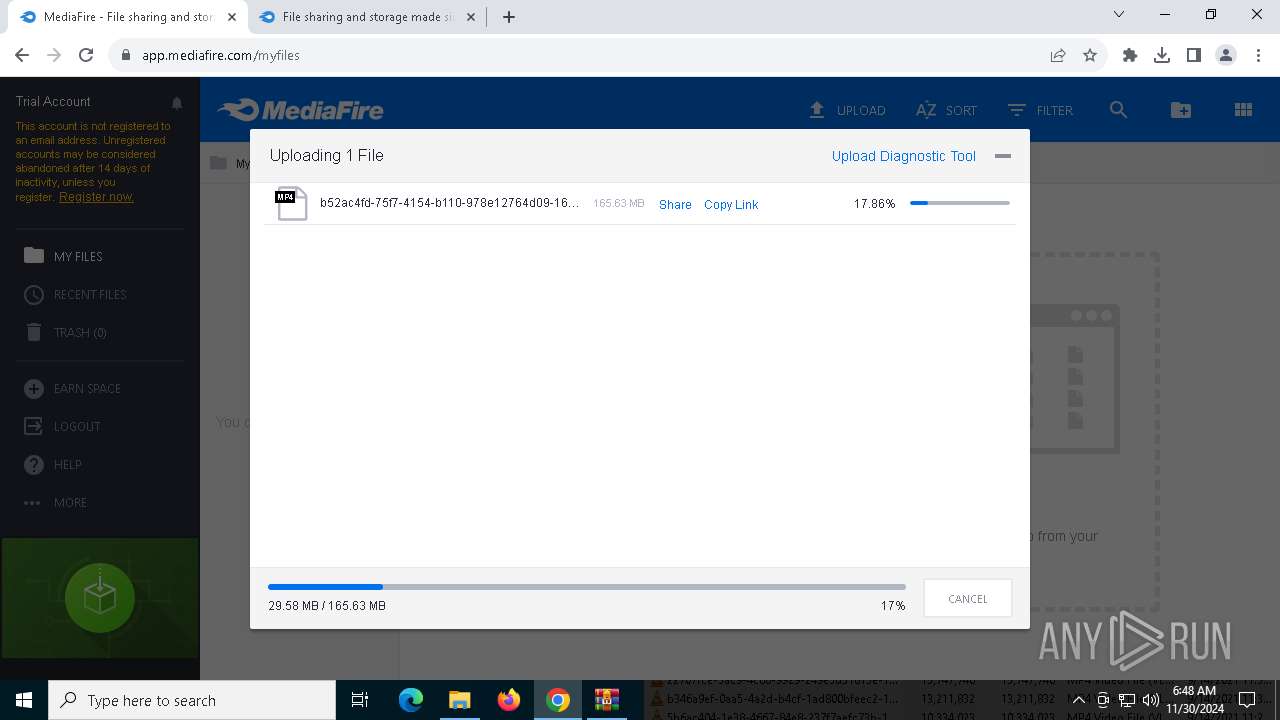This screenshot has width=1280, height=720.
Task: Open a new browser tab
Action: point(509,17)
